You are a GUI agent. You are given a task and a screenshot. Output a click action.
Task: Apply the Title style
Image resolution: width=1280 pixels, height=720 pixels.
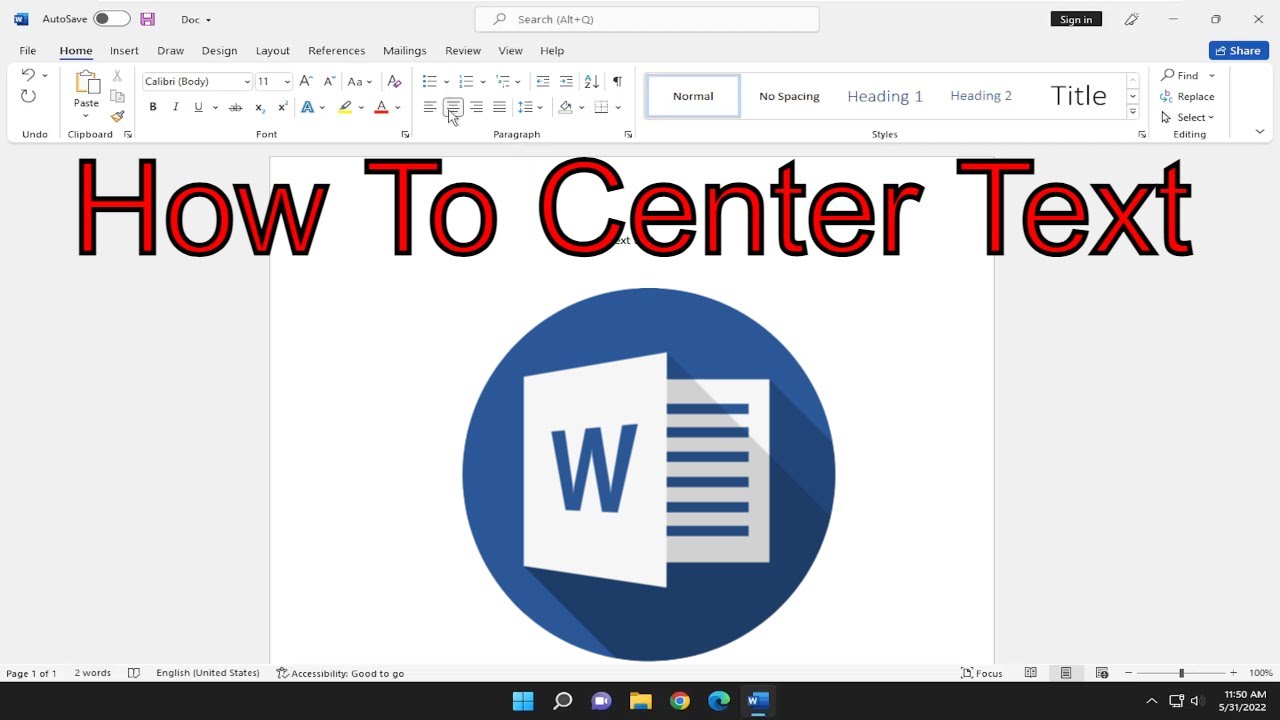pos(1078,96)
